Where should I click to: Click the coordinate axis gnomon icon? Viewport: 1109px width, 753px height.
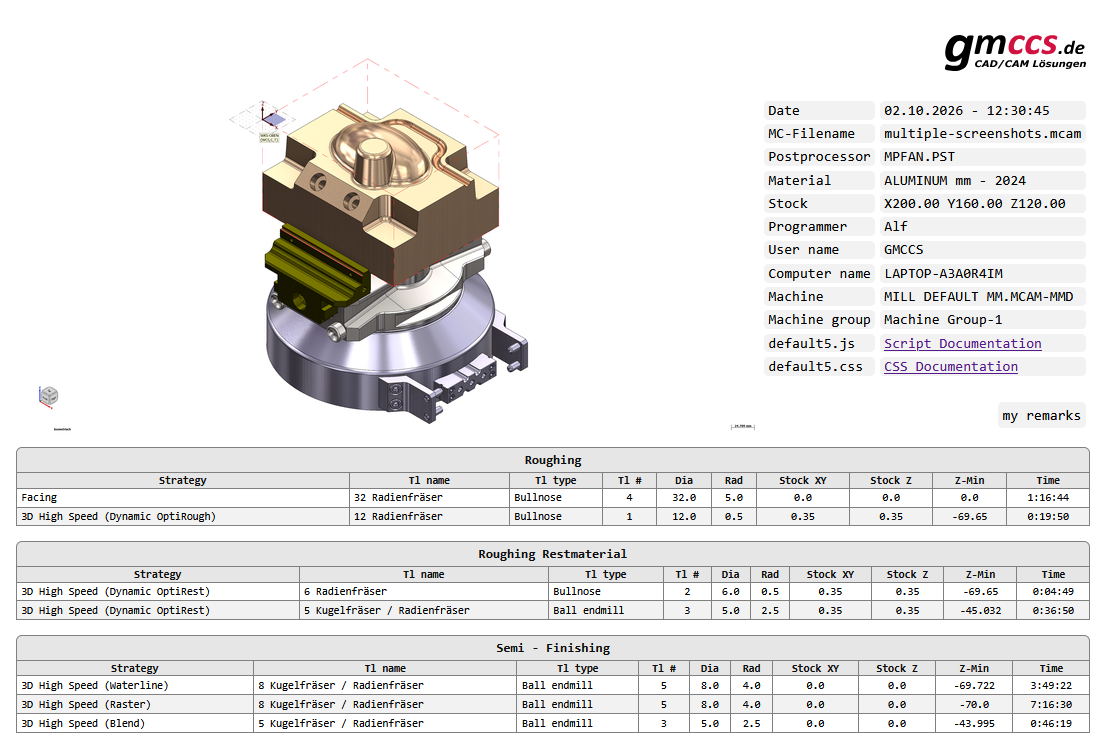(265, 121)
